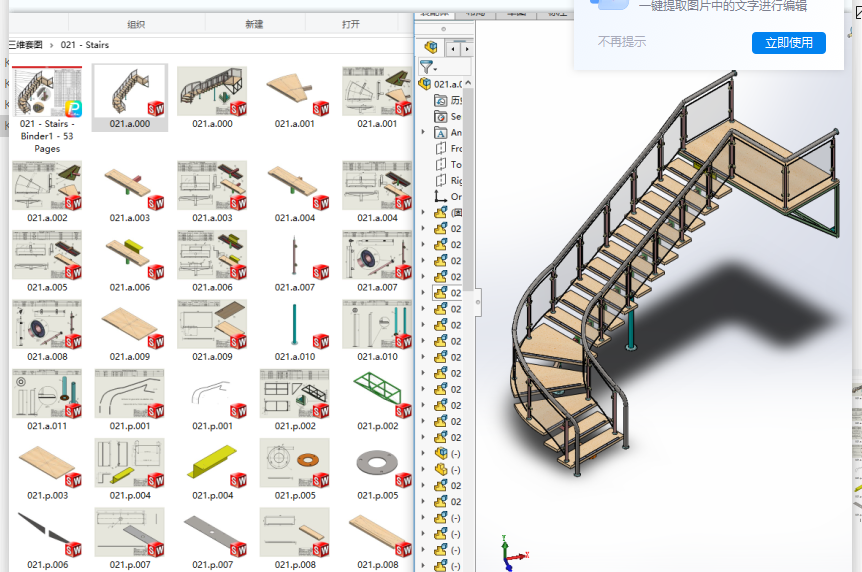Viewport: 862px width, 572px height.
Task: Select the highlighted 021.a.000 staircase assembly file
Action: tap(130, 97)
